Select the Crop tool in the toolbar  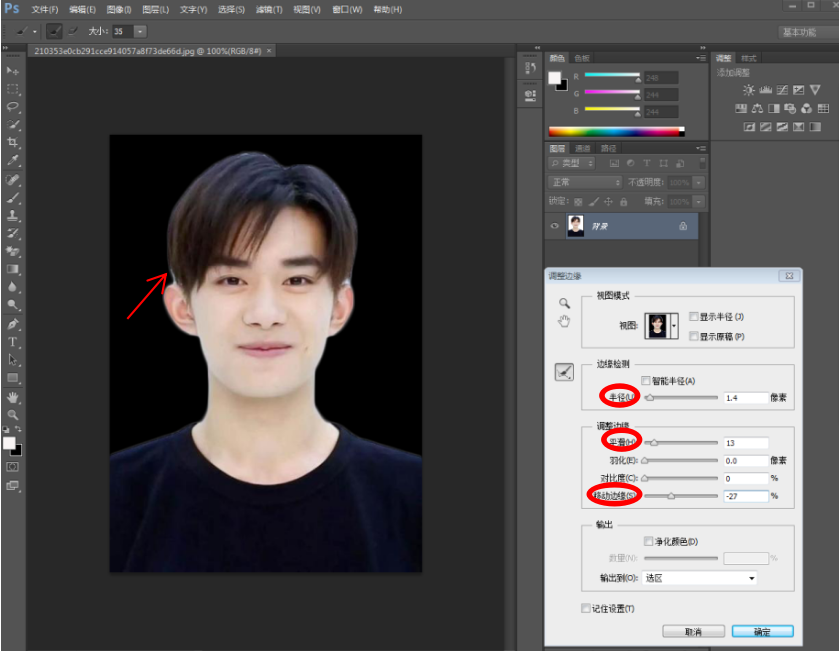tap(13, 139)
